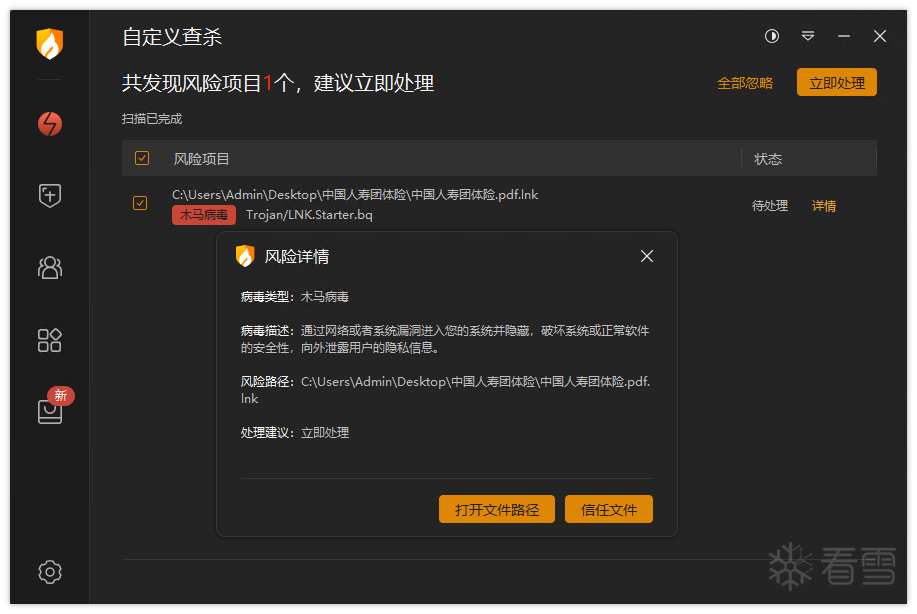The width and height of the screenshot is (917, 614).
Task: Click the 扫描已完成 status text
Action: [152, 119]
